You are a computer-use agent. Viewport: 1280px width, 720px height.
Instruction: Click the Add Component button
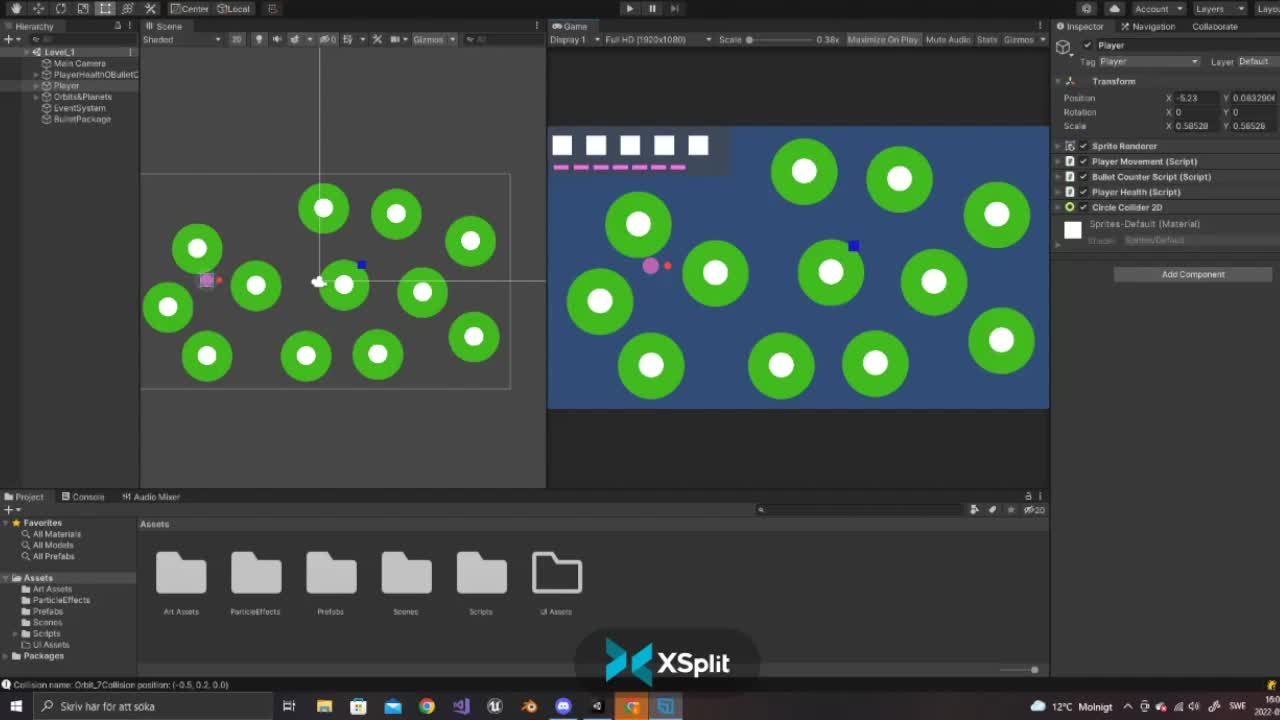pyautogui.click(x=1192, y=274)
